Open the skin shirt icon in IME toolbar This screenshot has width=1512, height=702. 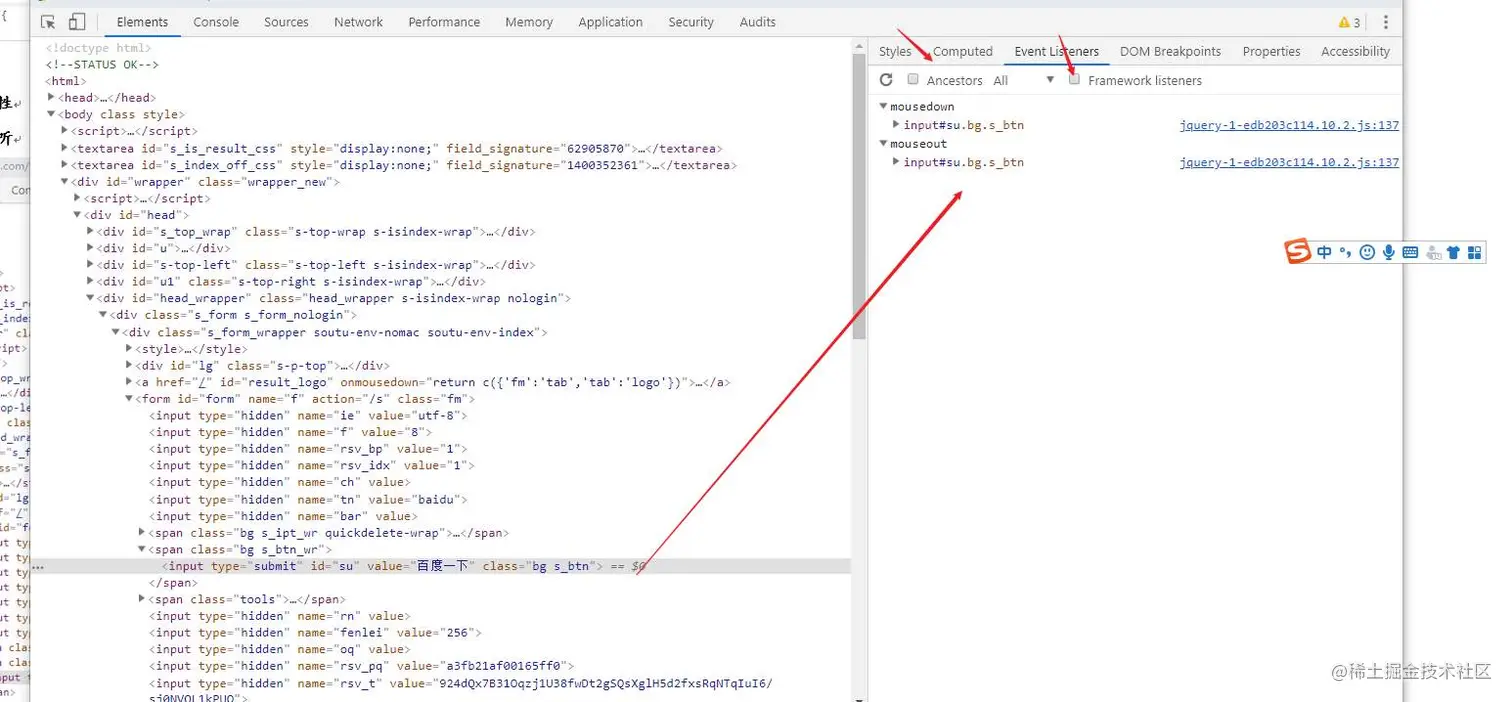1453,253
